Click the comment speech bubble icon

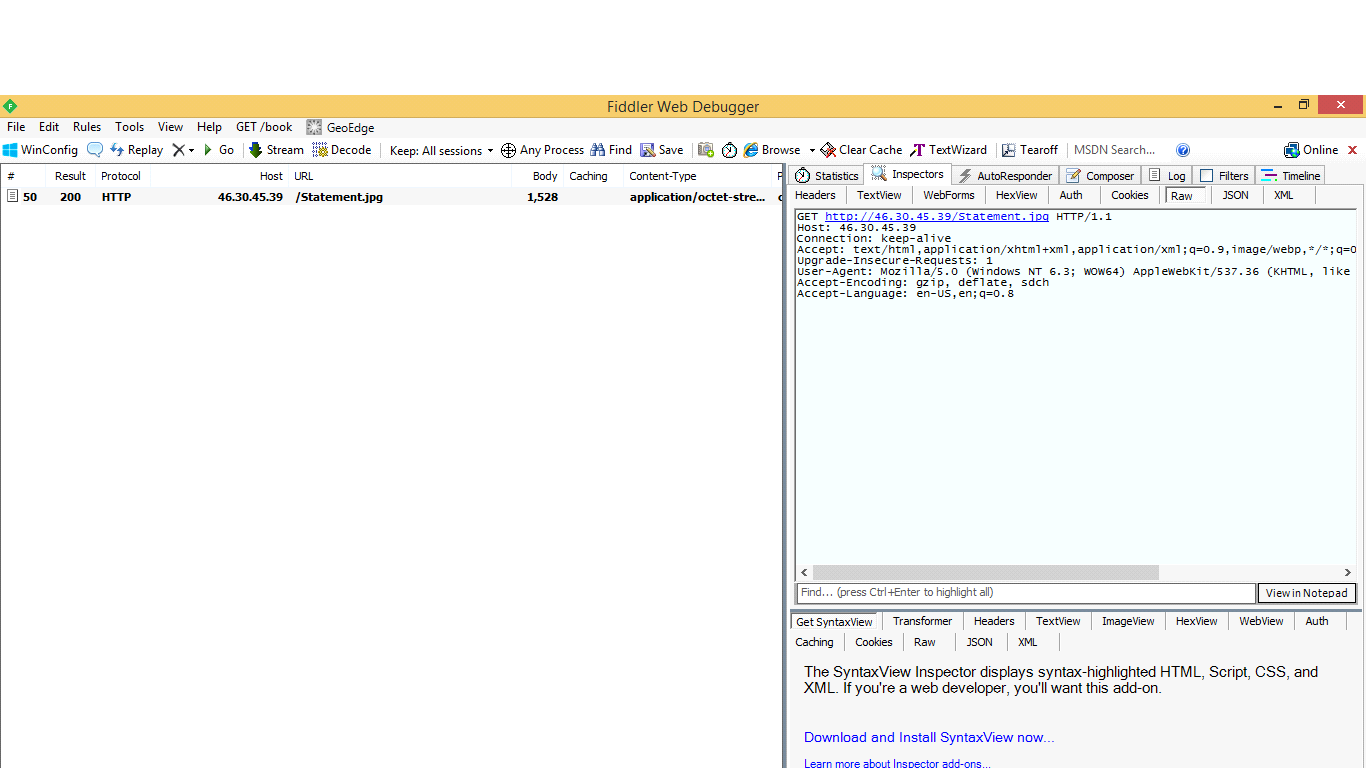(x=95, y=150)
